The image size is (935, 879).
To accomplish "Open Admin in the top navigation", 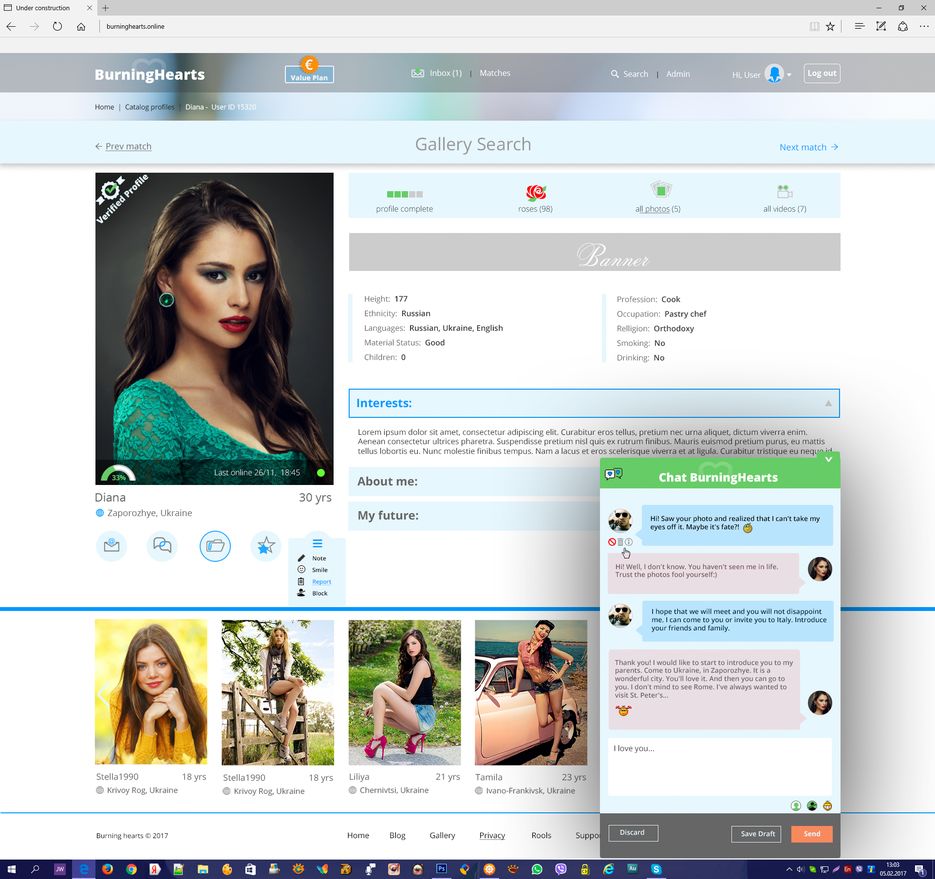I will [x=678, y=74].
